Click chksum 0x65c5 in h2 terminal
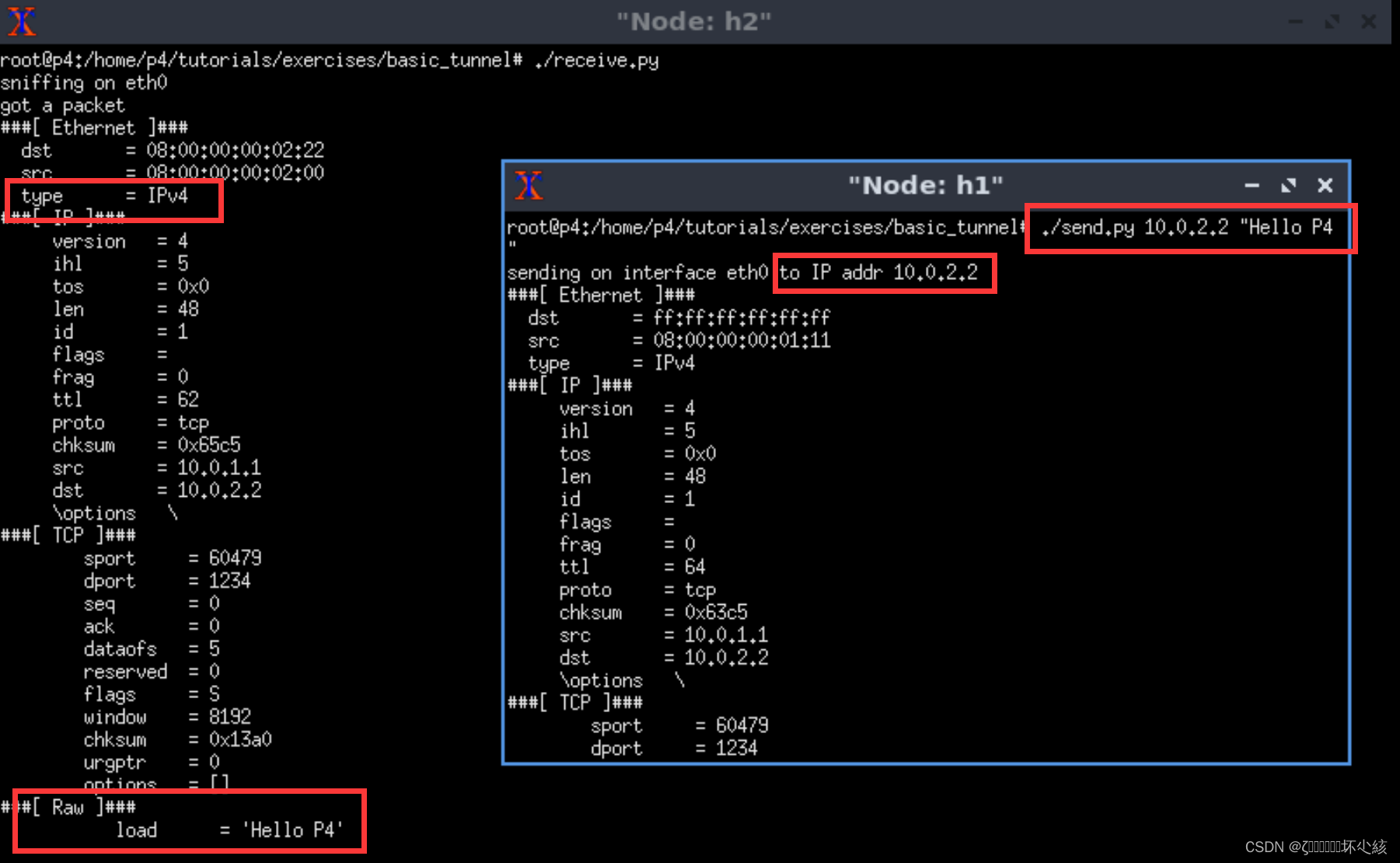 pos(209,445)
